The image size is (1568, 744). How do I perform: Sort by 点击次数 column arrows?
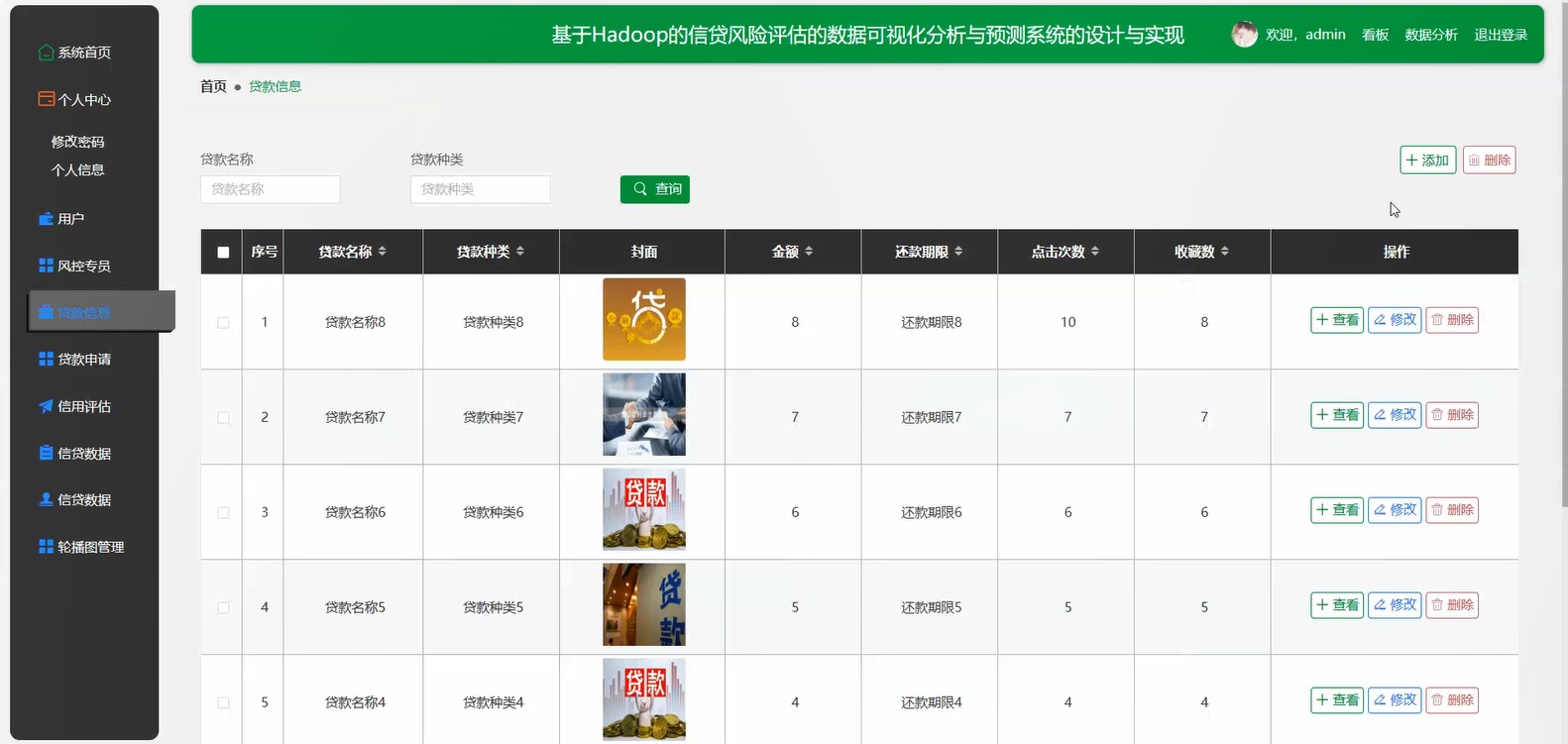[x=1095, y=252]
